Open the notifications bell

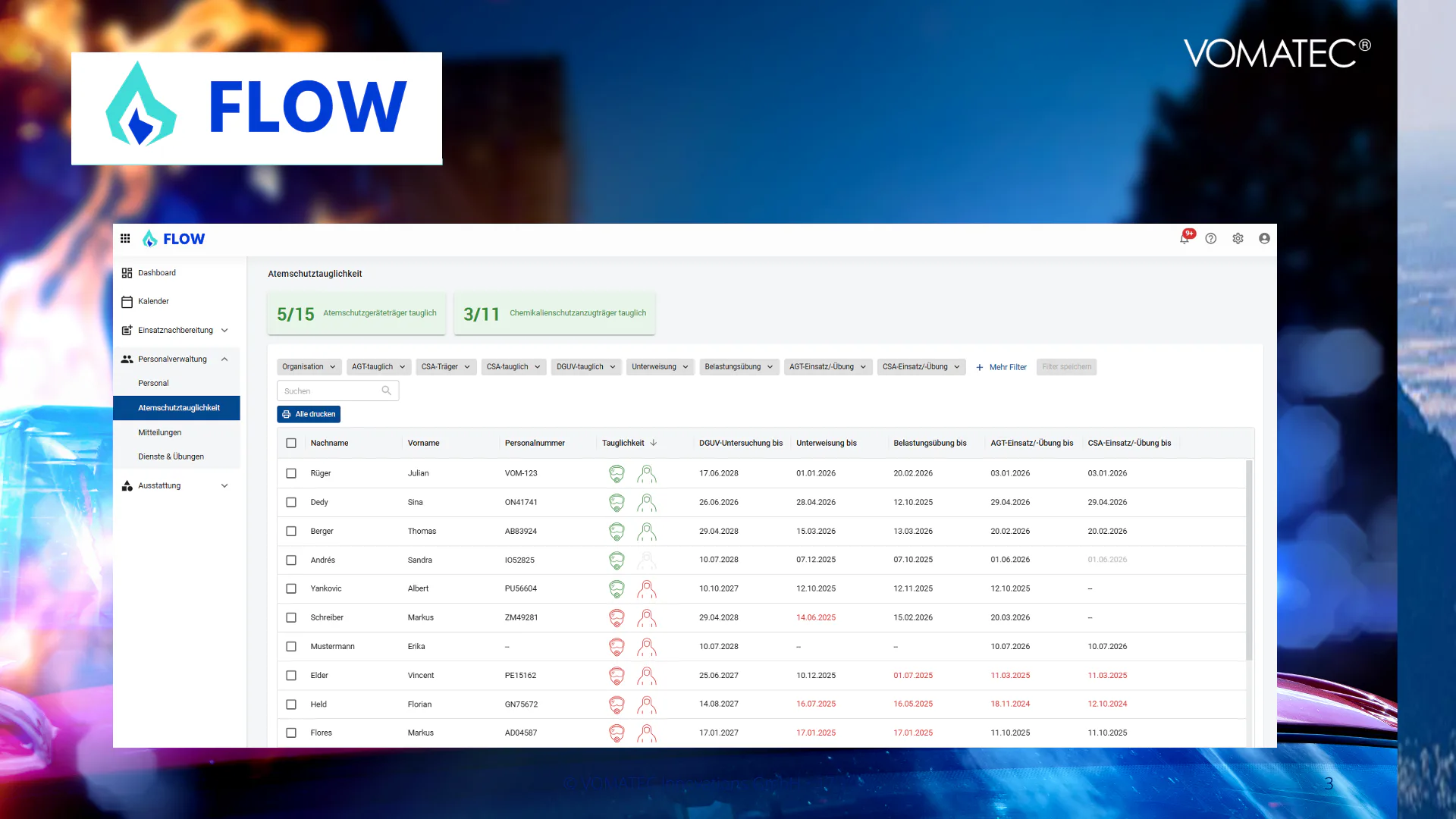[1185, 238]
